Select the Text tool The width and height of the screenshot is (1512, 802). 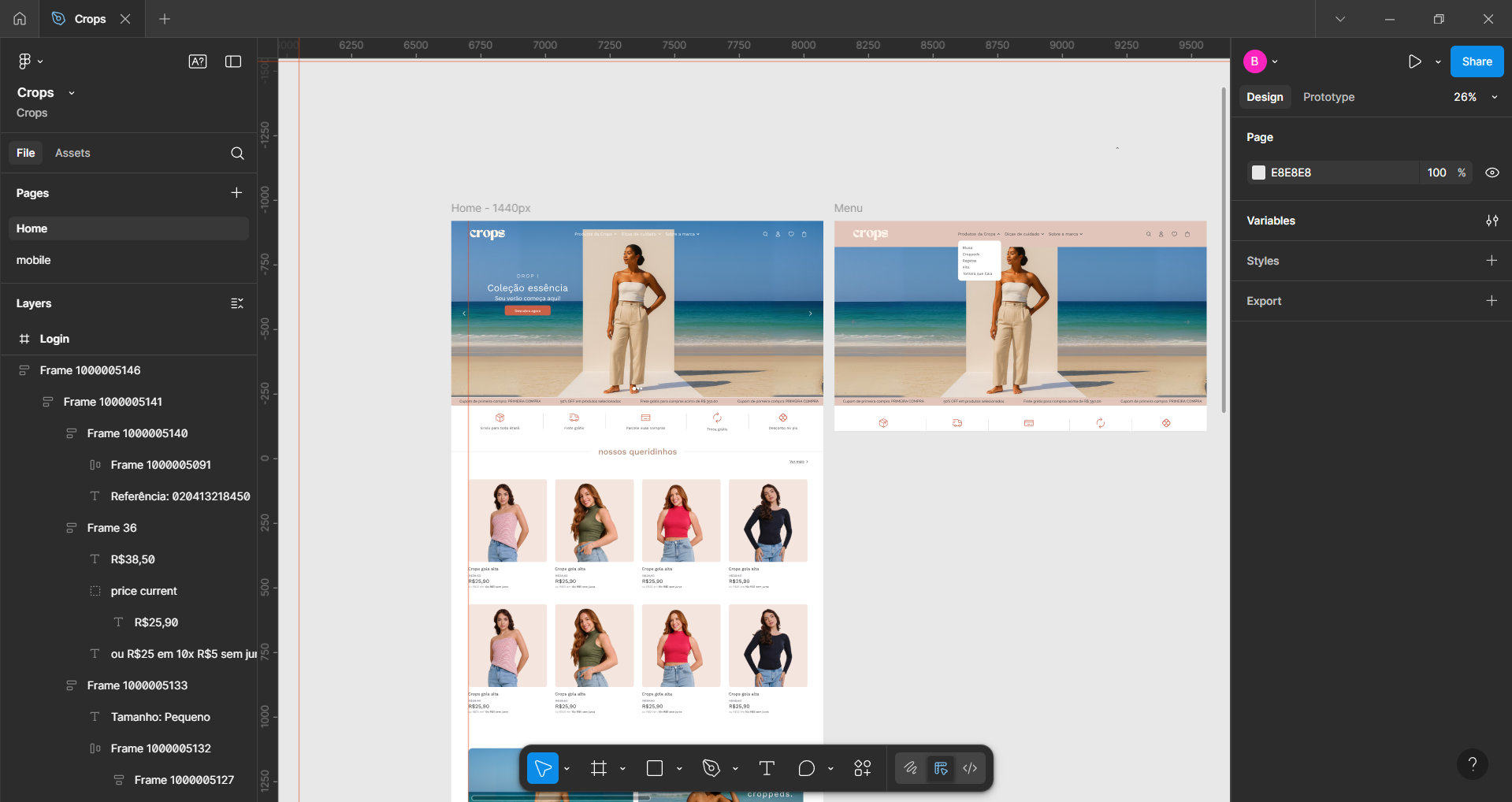click(x=767, y=768)
